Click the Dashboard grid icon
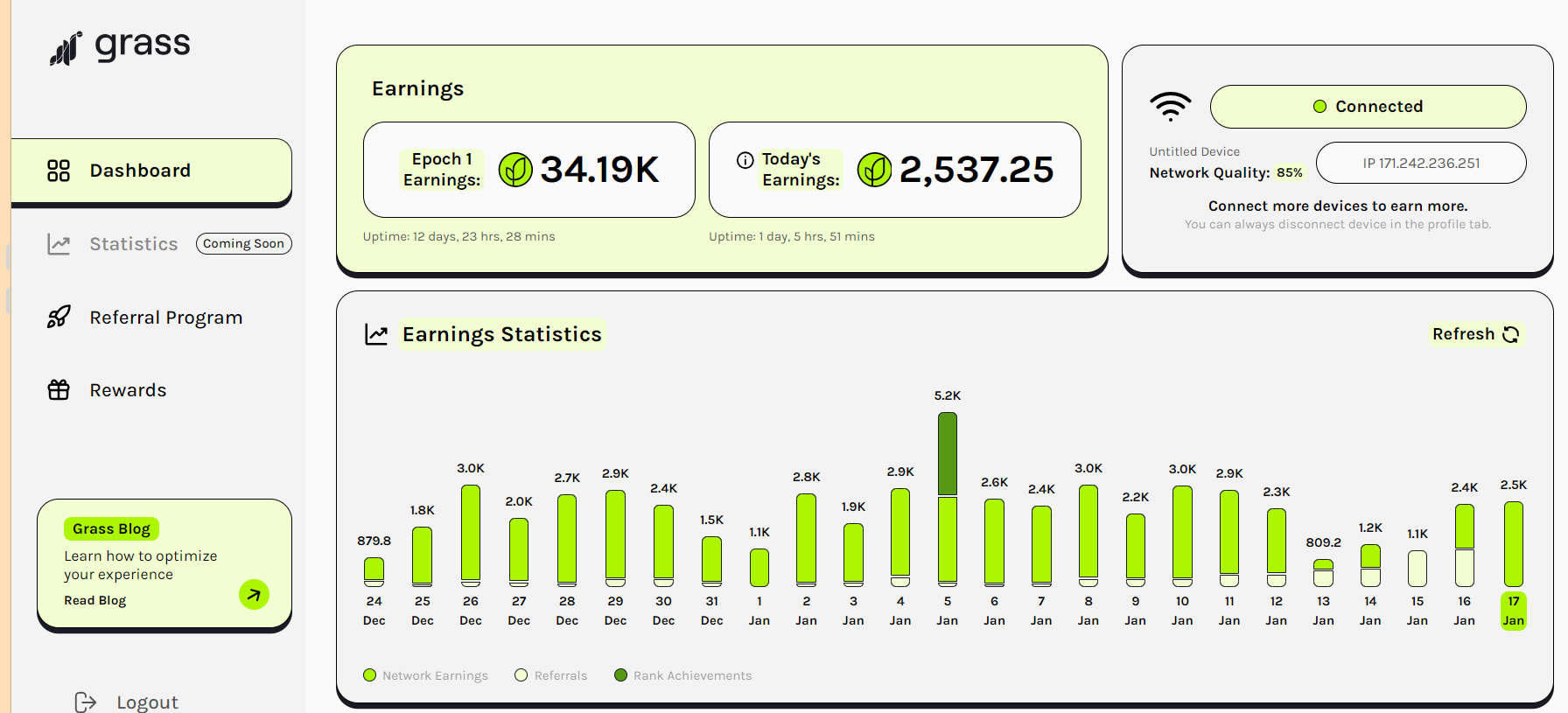The image size is (1568, 713). click(59, 171)
